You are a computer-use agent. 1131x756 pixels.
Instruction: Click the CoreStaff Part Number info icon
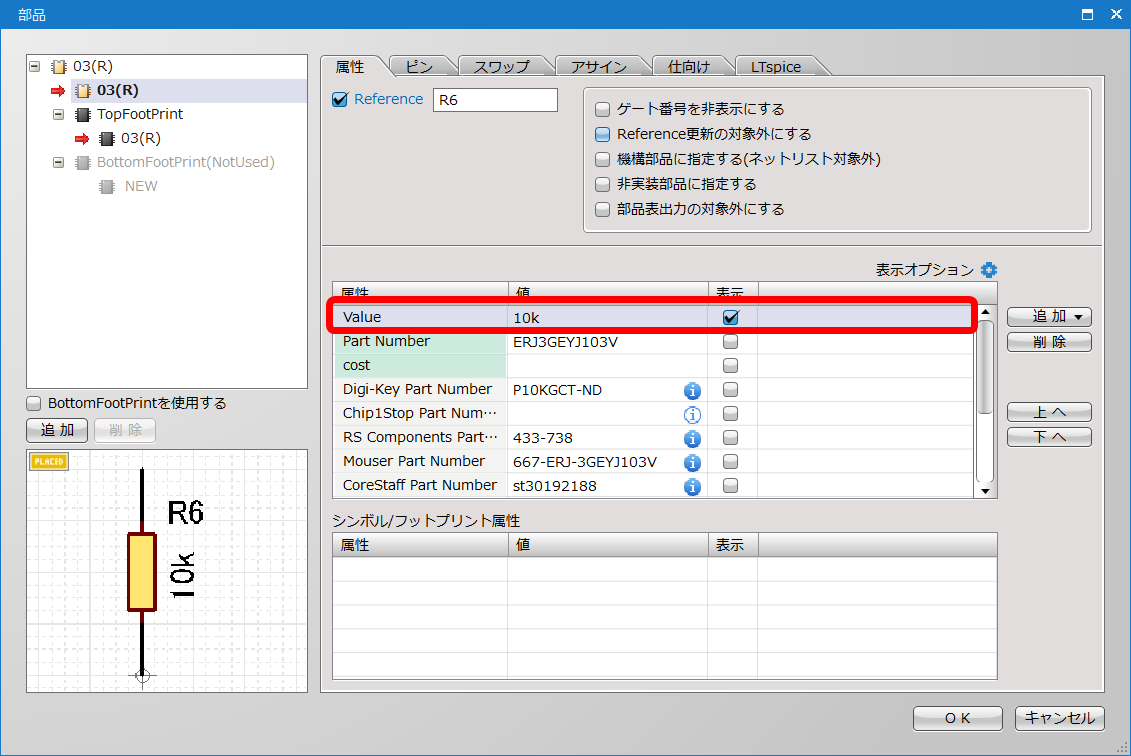tap(692, 486)
